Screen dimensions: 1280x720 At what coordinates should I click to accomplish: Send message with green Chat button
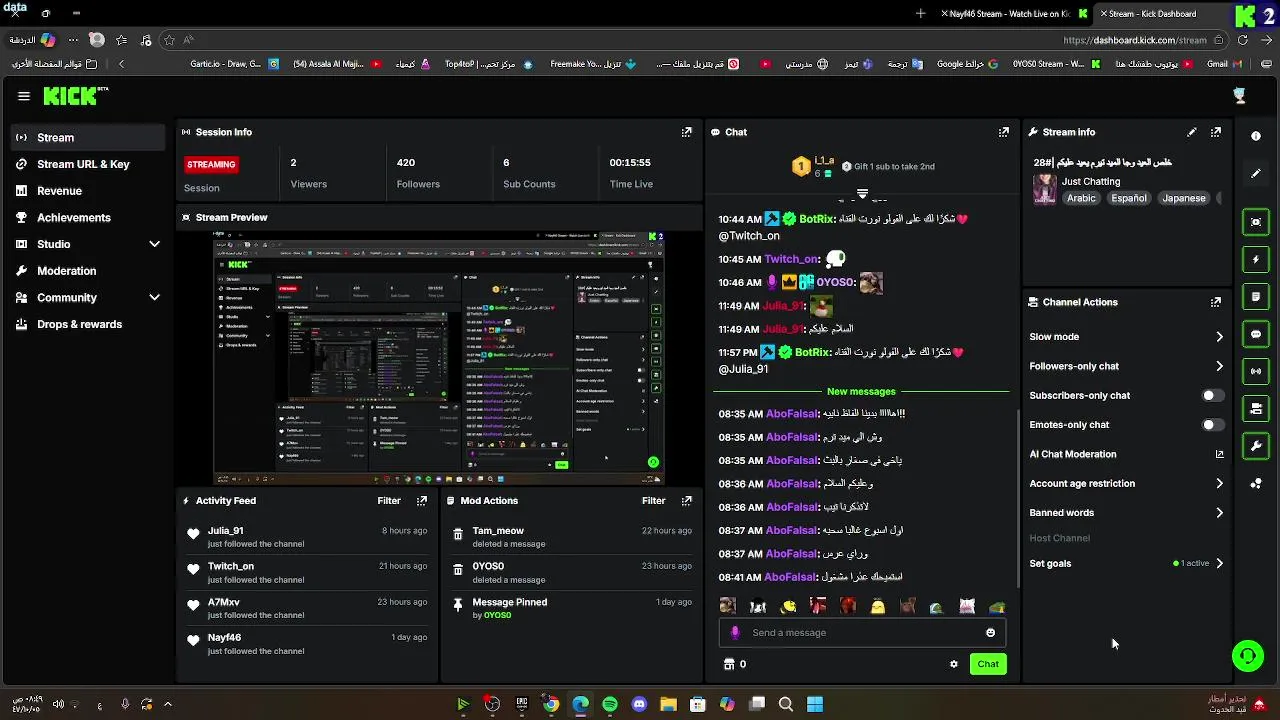[988, 664]
